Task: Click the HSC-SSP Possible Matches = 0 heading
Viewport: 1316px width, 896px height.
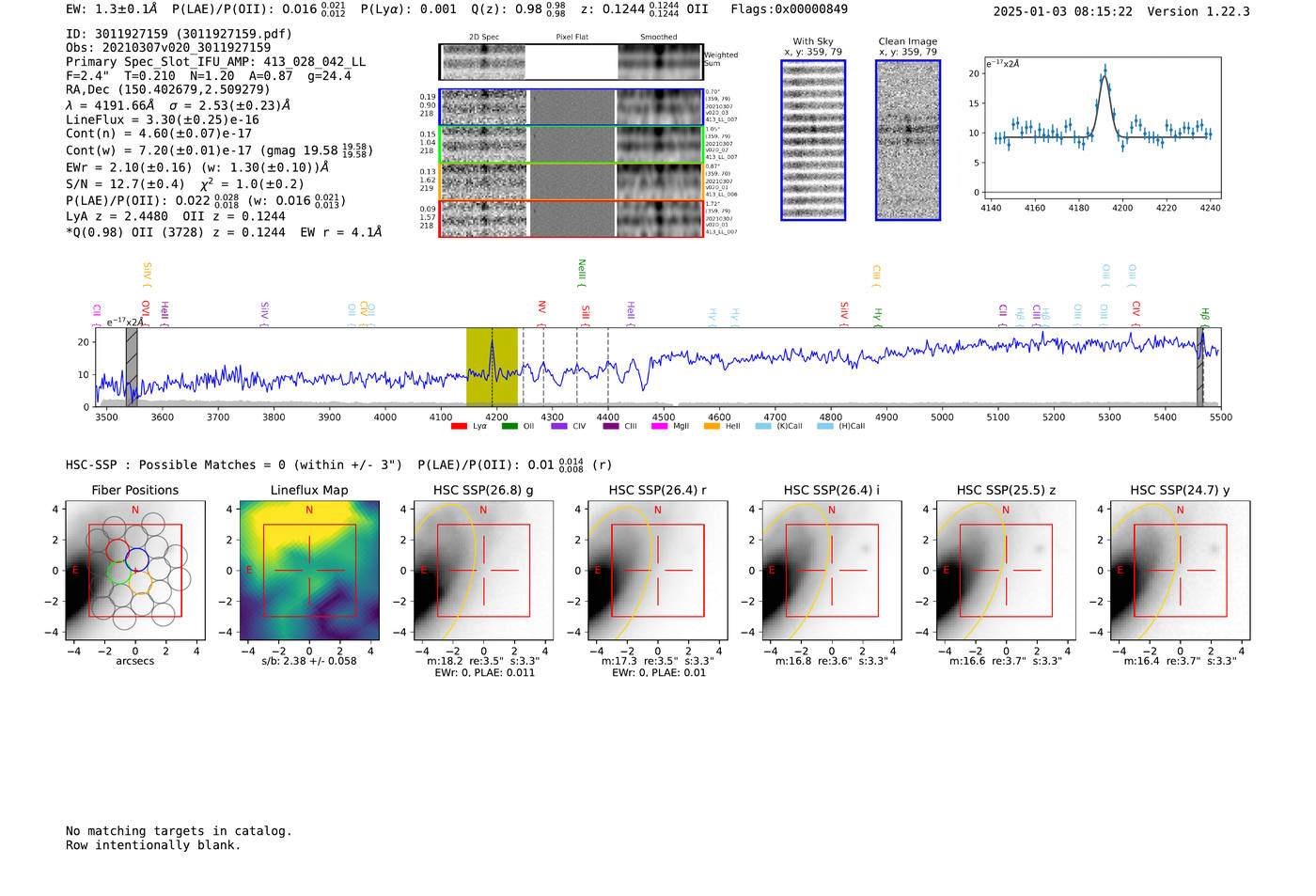Action: coord(234,465)
